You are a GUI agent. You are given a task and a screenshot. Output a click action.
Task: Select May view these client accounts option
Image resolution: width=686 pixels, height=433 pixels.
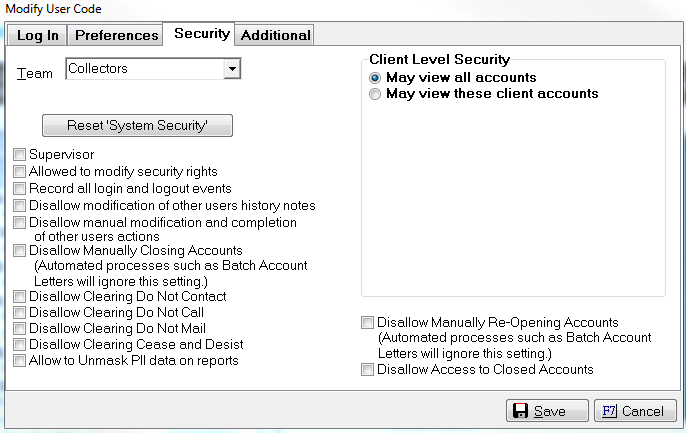click(x=376, y=94)
